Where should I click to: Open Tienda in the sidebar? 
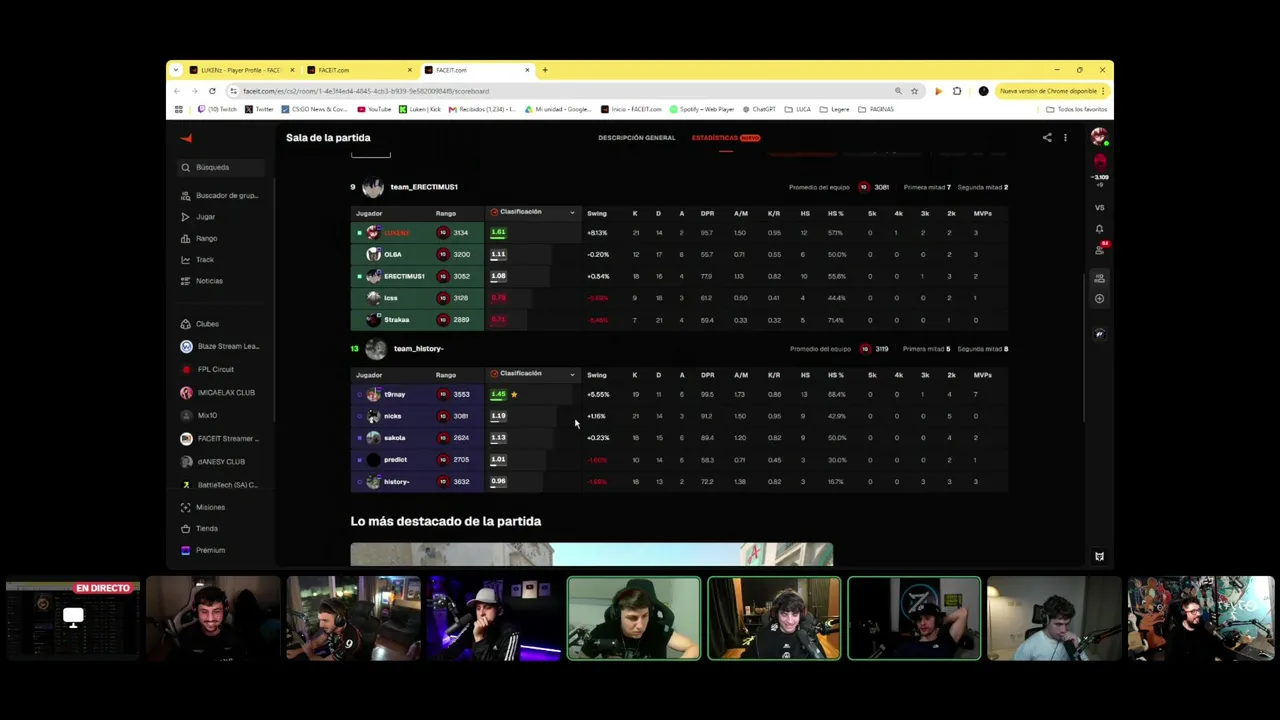pyautogui.click(x=199, y=528)
